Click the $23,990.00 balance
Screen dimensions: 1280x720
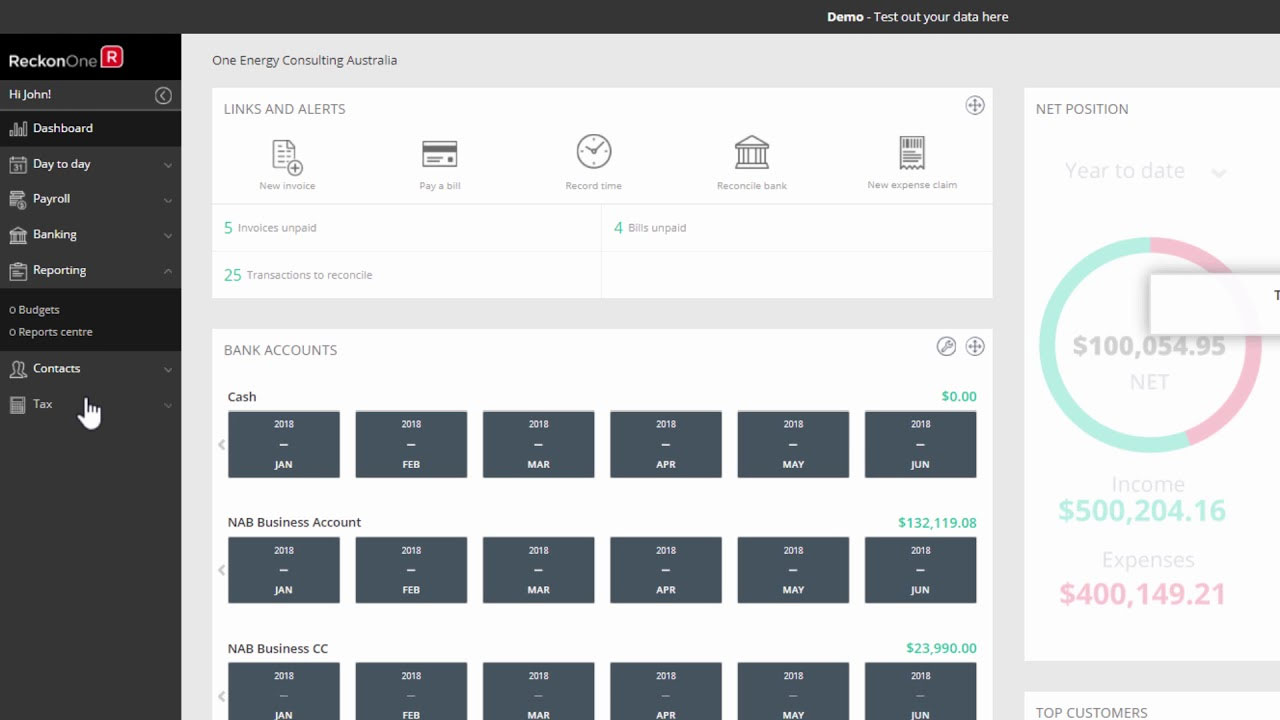[x=941, y=648]
